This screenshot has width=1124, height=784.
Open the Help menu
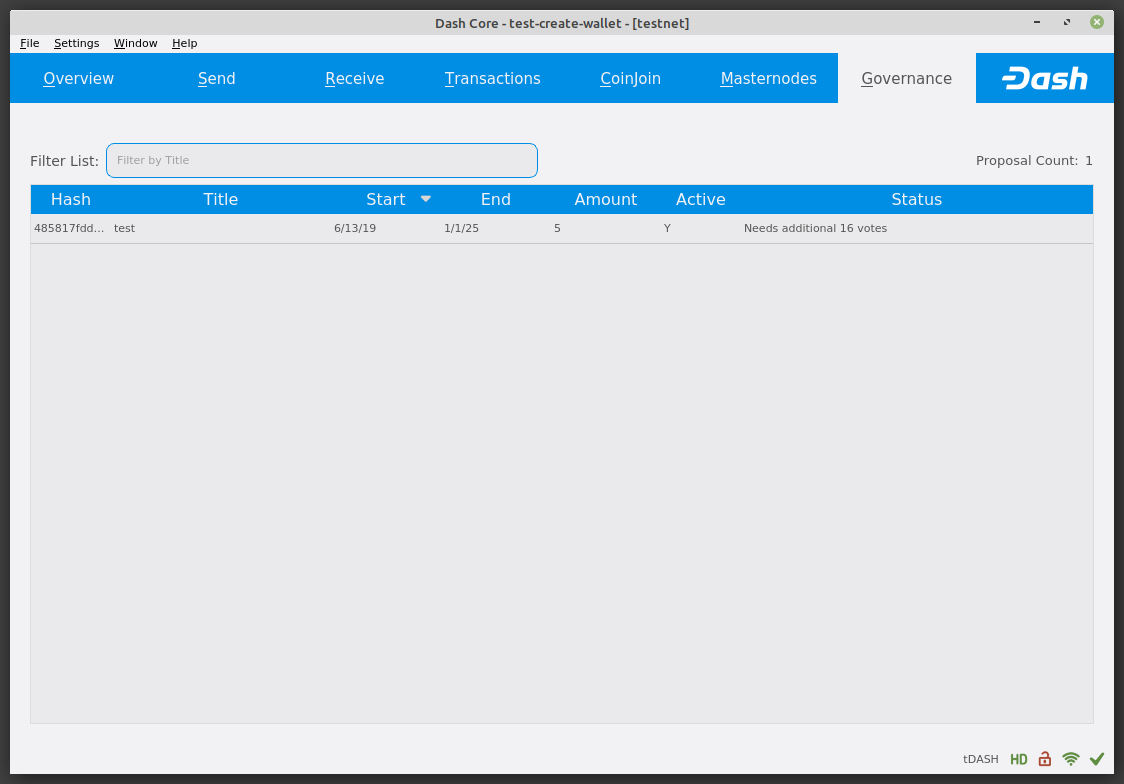pyautogui.click(x=184, y=43)
